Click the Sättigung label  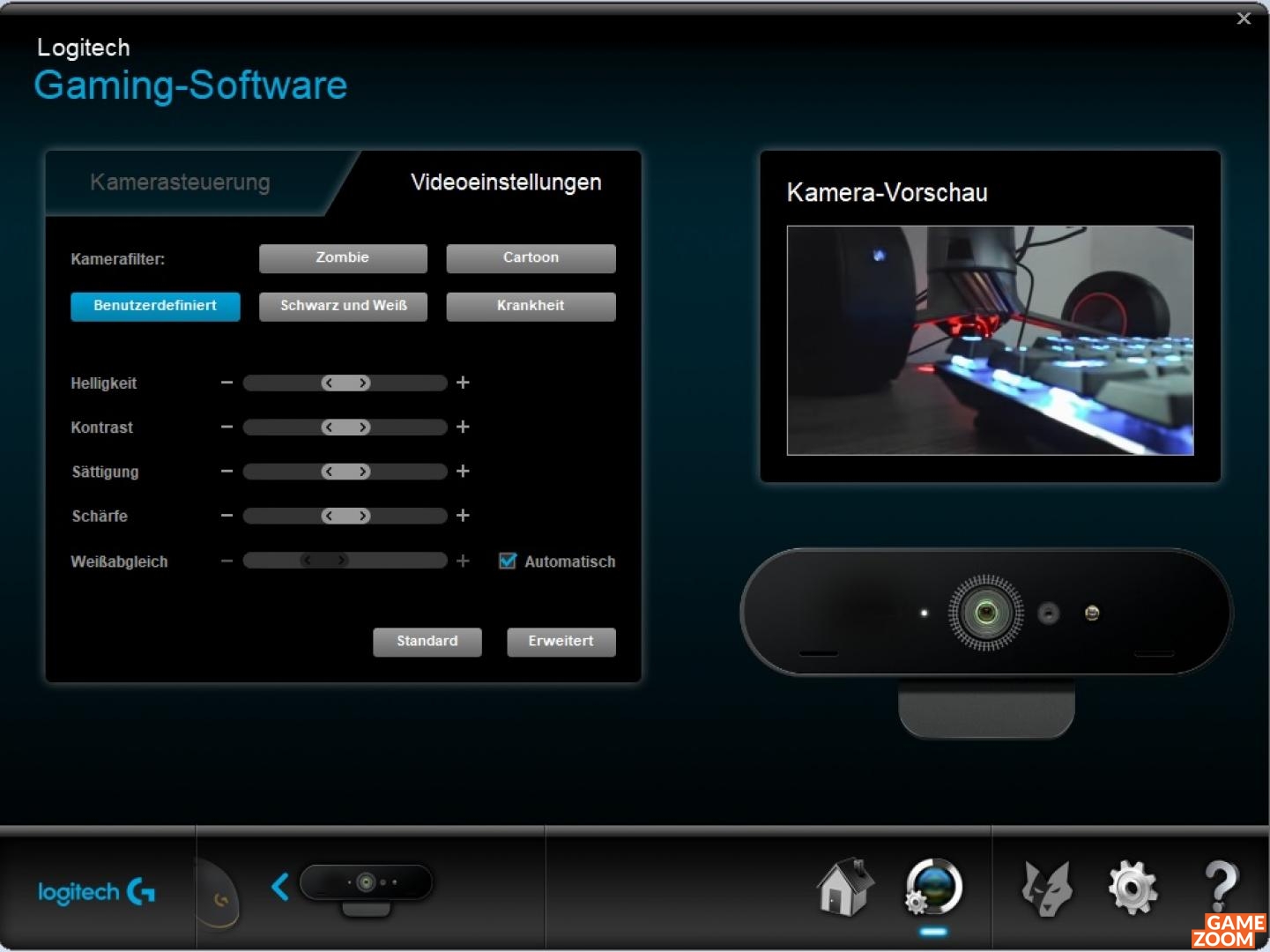(x=105, y=472)
